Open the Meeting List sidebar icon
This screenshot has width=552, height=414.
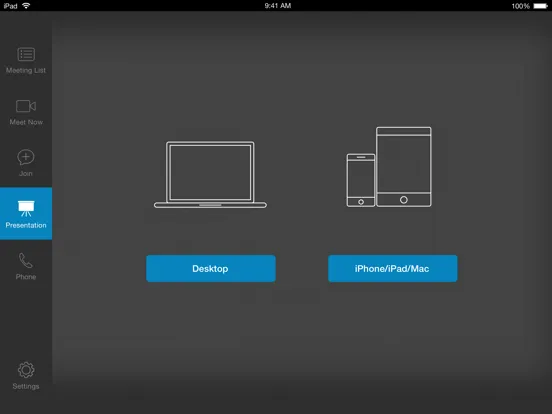tap(26, 55)
